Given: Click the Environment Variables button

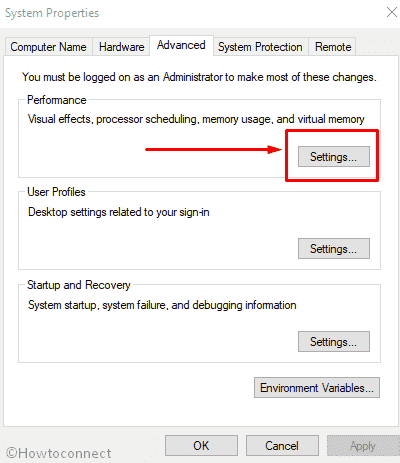Looking at the screenshot, I should point(317,388).
